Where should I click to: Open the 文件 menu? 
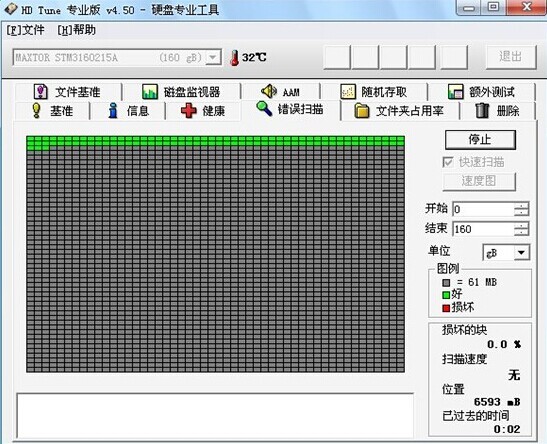click(x=25, y=30)
